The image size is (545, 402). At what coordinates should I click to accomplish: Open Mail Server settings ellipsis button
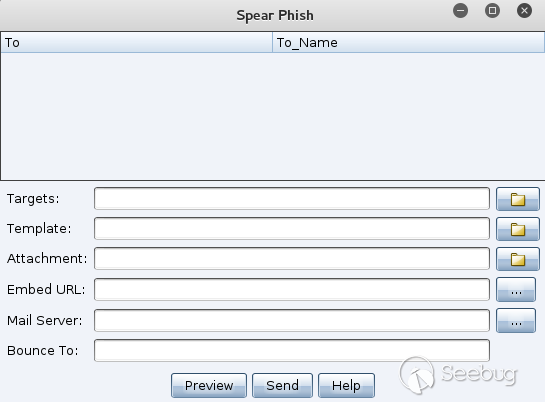coord(516,320)
